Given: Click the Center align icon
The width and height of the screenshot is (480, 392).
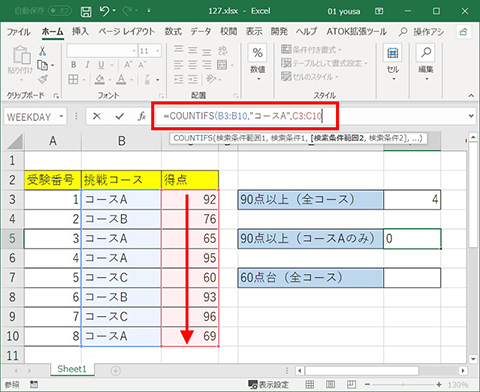Looking at the screenshot, I should [192, 65].
